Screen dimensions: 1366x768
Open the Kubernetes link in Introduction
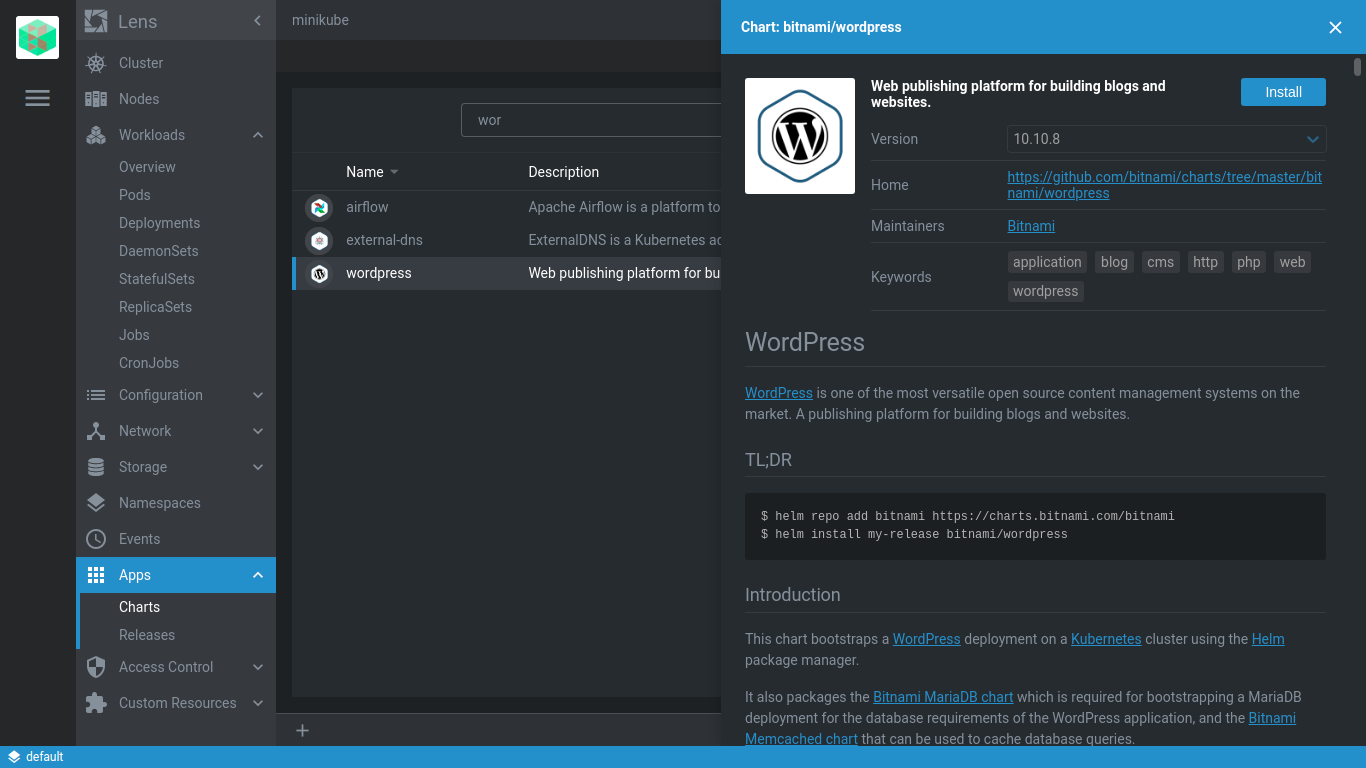(x=1106, y=639)
